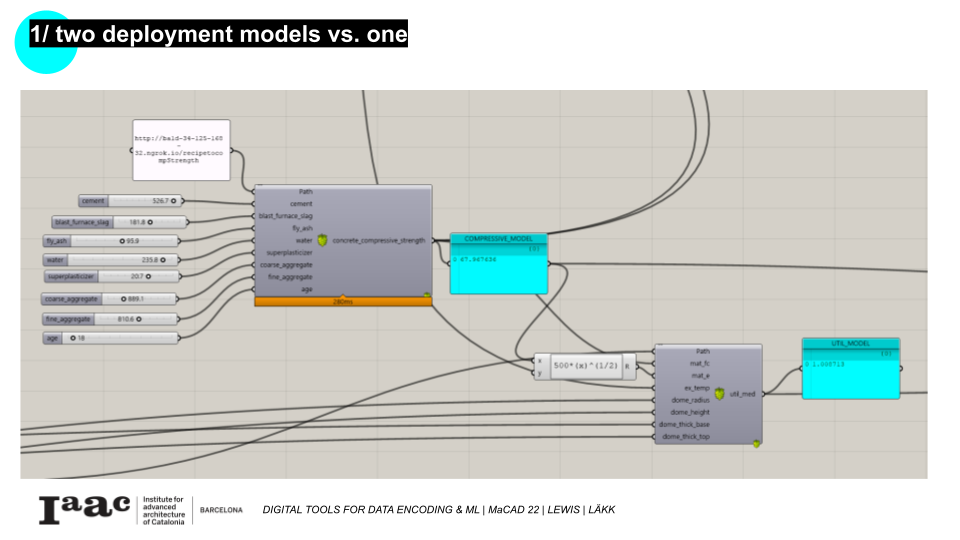Click the small Hops badge below dome_thick_top

click(756, 444)
